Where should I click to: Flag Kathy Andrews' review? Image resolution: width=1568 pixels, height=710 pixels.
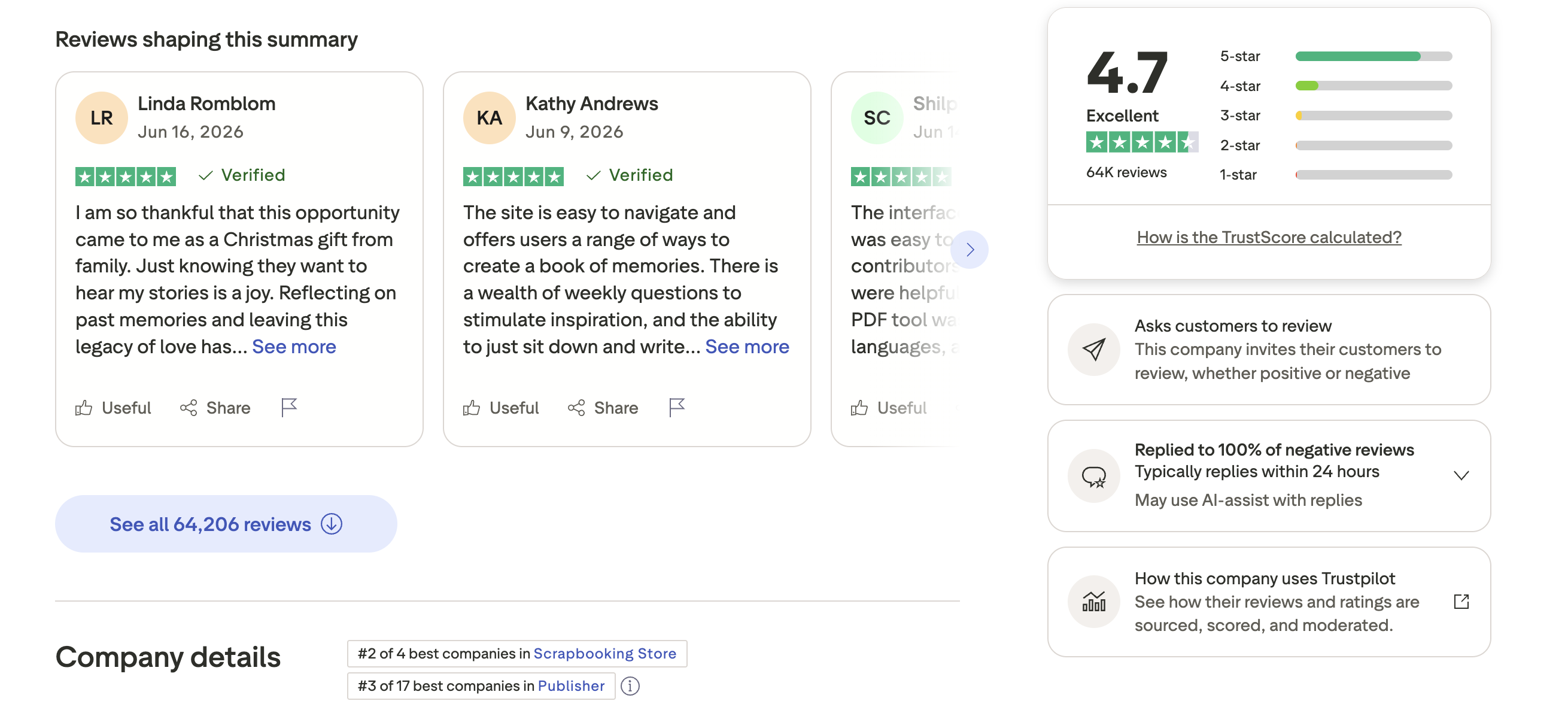677,407
